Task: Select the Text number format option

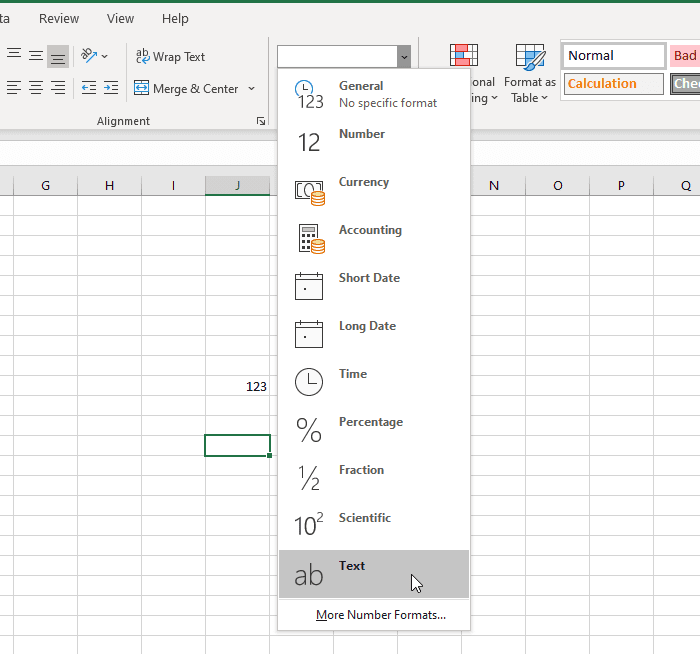Action: click(x=374, y=574)
